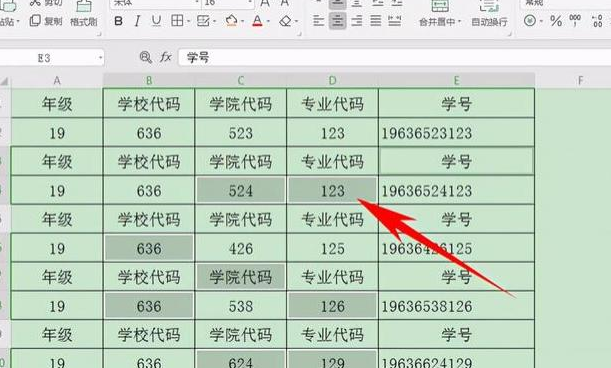611x368 pixels.
Task: Apply the red font color
Action: click(x=257, y=21)
